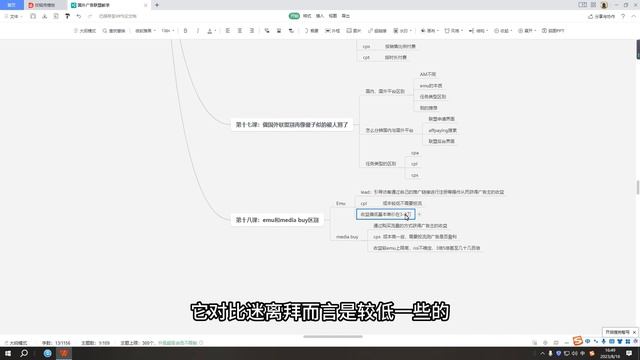
Task: Select the 第十八课 emu和media buy node
Action: (x=277, y=220)
